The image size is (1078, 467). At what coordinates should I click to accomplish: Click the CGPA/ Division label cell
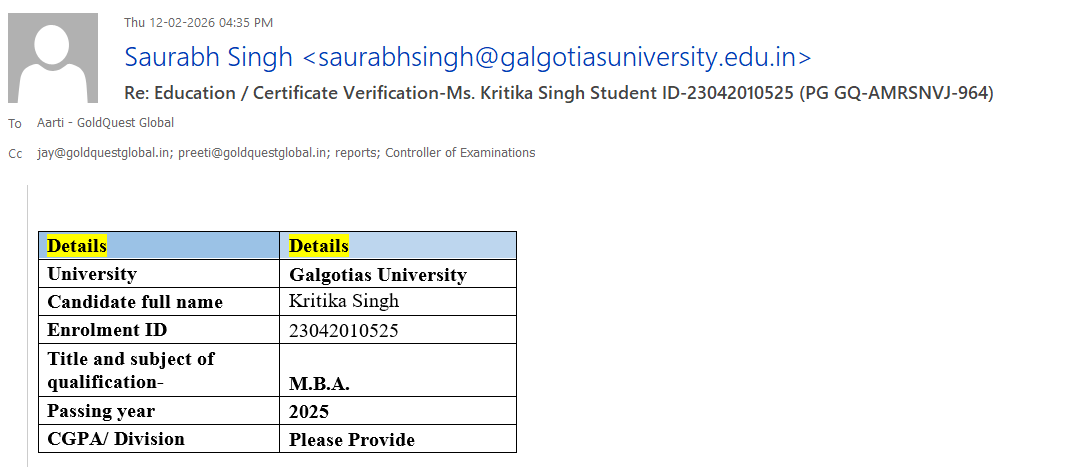coord(159,439)
